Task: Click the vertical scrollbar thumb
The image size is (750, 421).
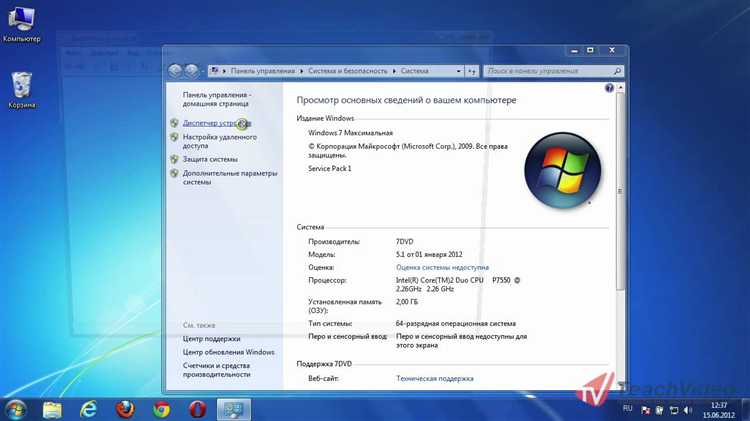Action: [x=620, y=191]
